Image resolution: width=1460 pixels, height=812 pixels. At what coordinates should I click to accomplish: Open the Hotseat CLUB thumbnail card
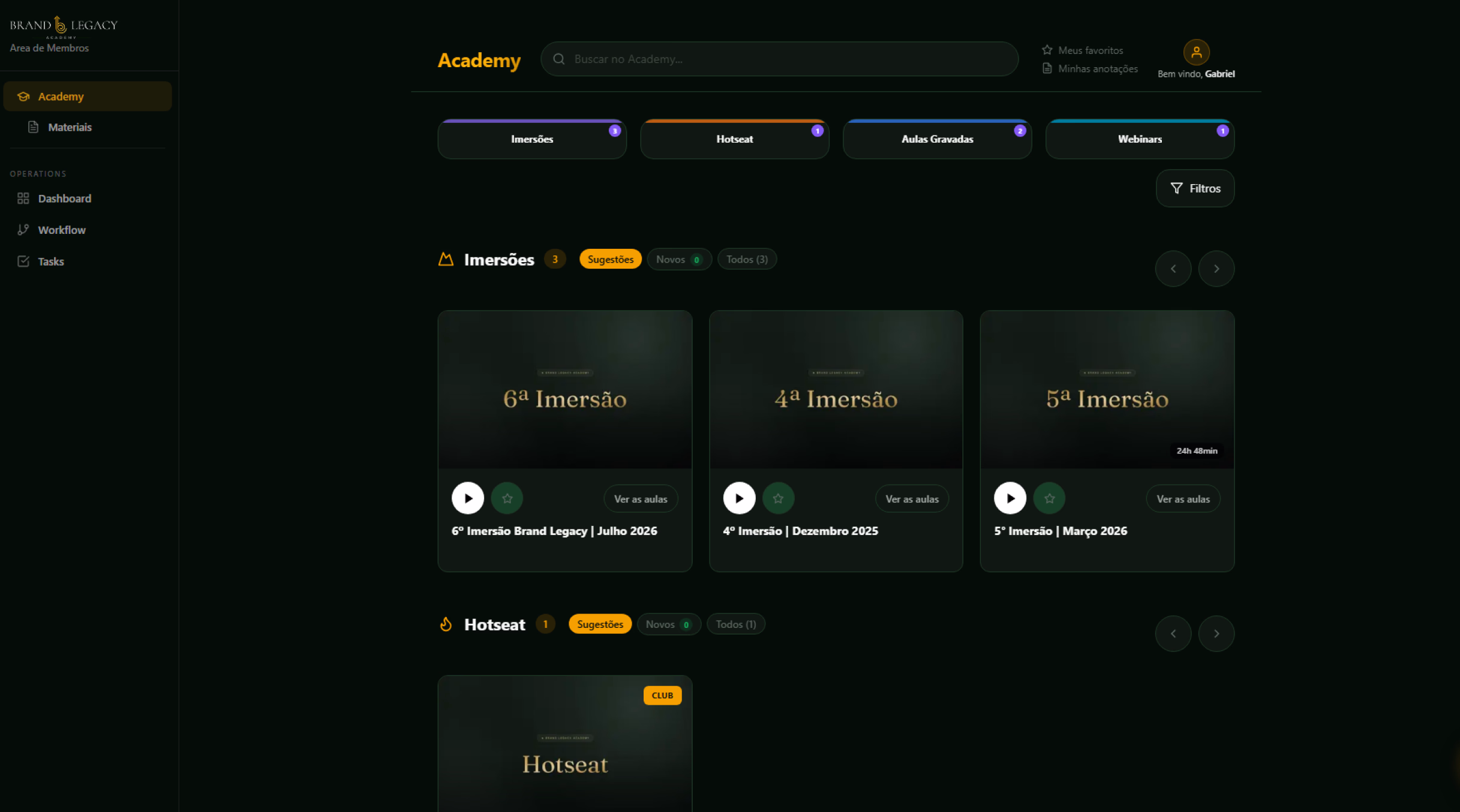point(565,744)
